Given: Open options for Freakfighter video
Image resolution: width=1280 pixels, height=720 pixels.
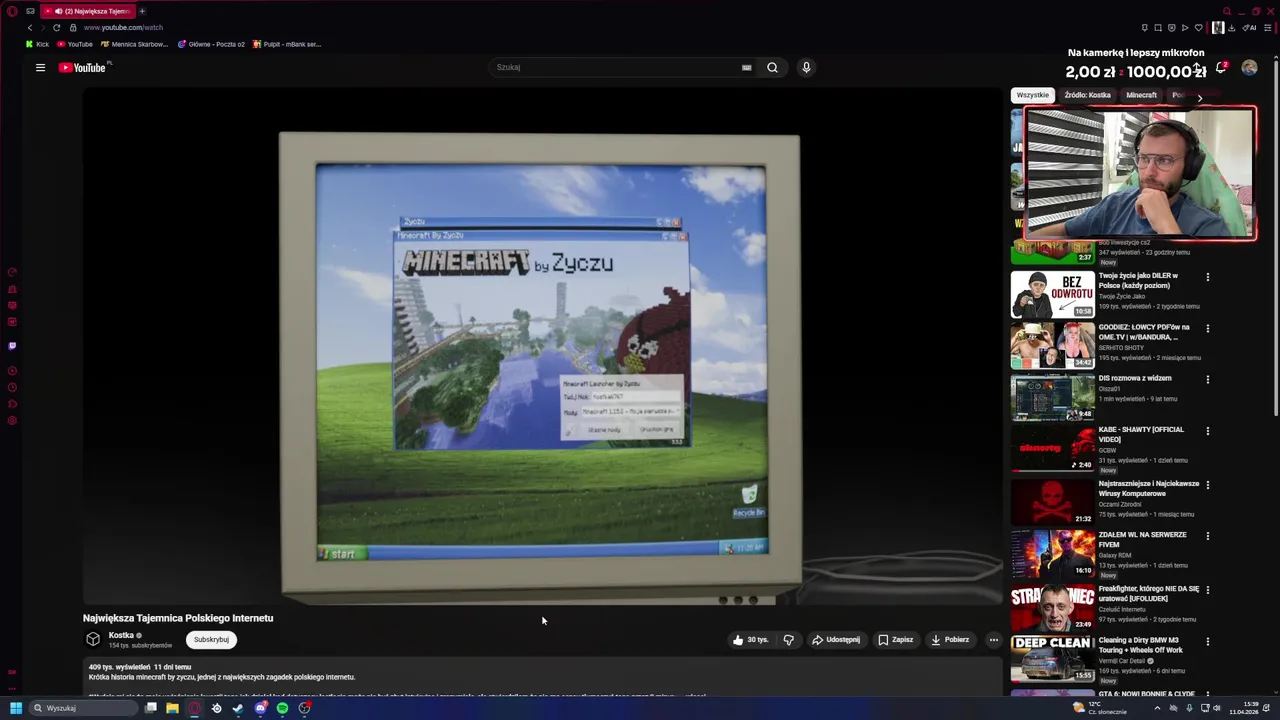Looking at the screenshot, I should [1207, 590].
